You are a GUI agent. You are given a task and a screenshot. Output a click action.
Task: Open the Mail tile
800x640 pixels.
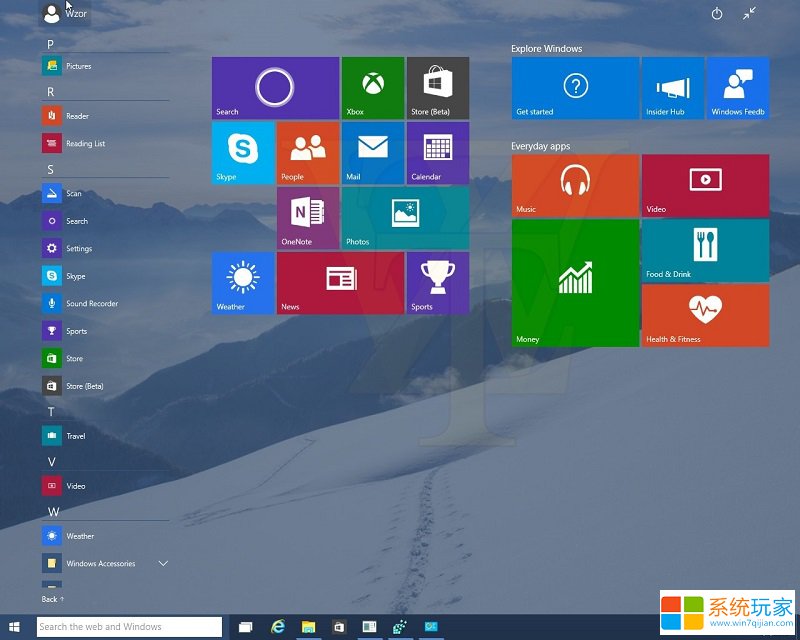click(x=373, y=153)
